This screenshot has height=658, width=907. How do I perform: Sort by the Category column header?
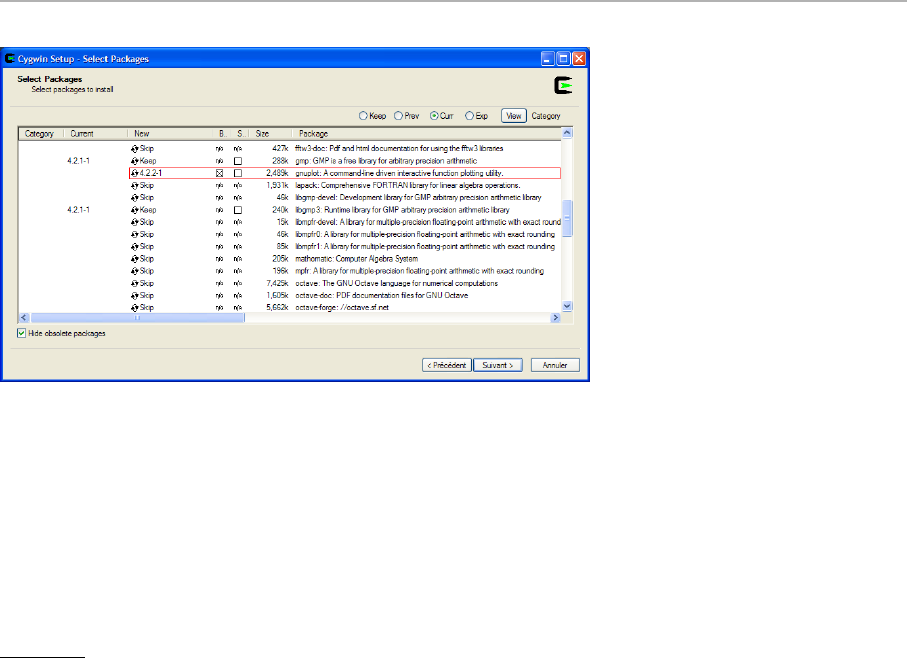click(x=40, y=134)
